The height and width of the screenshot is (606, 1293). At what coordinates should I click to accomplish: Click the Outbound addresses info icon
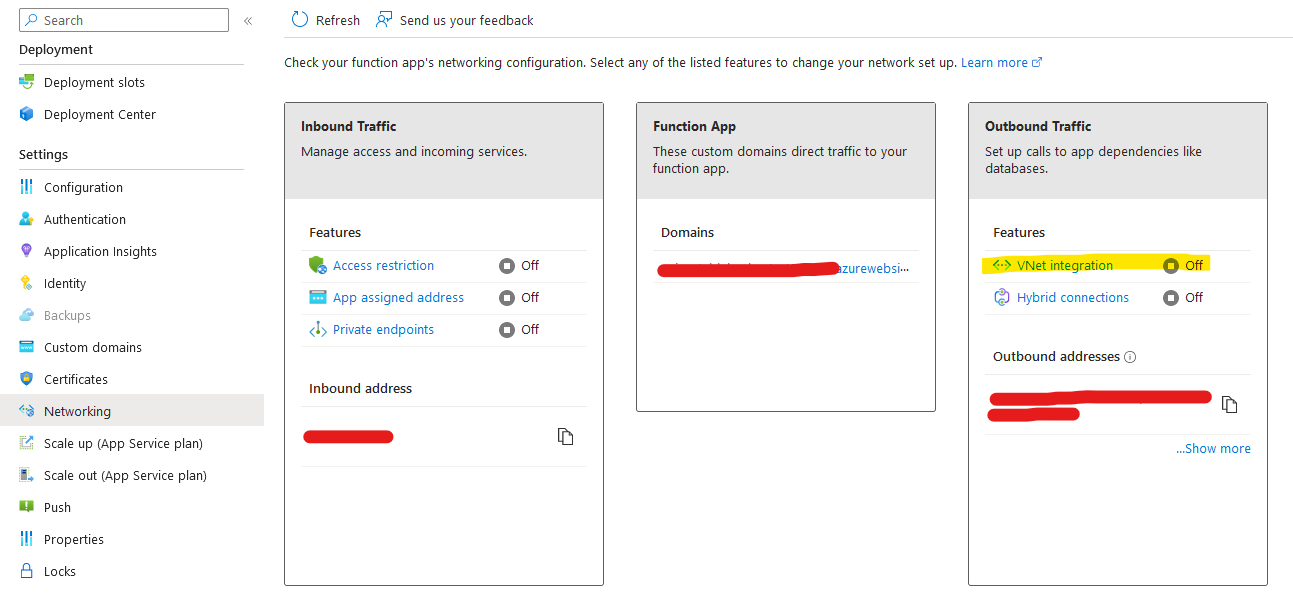(1130, 357)
